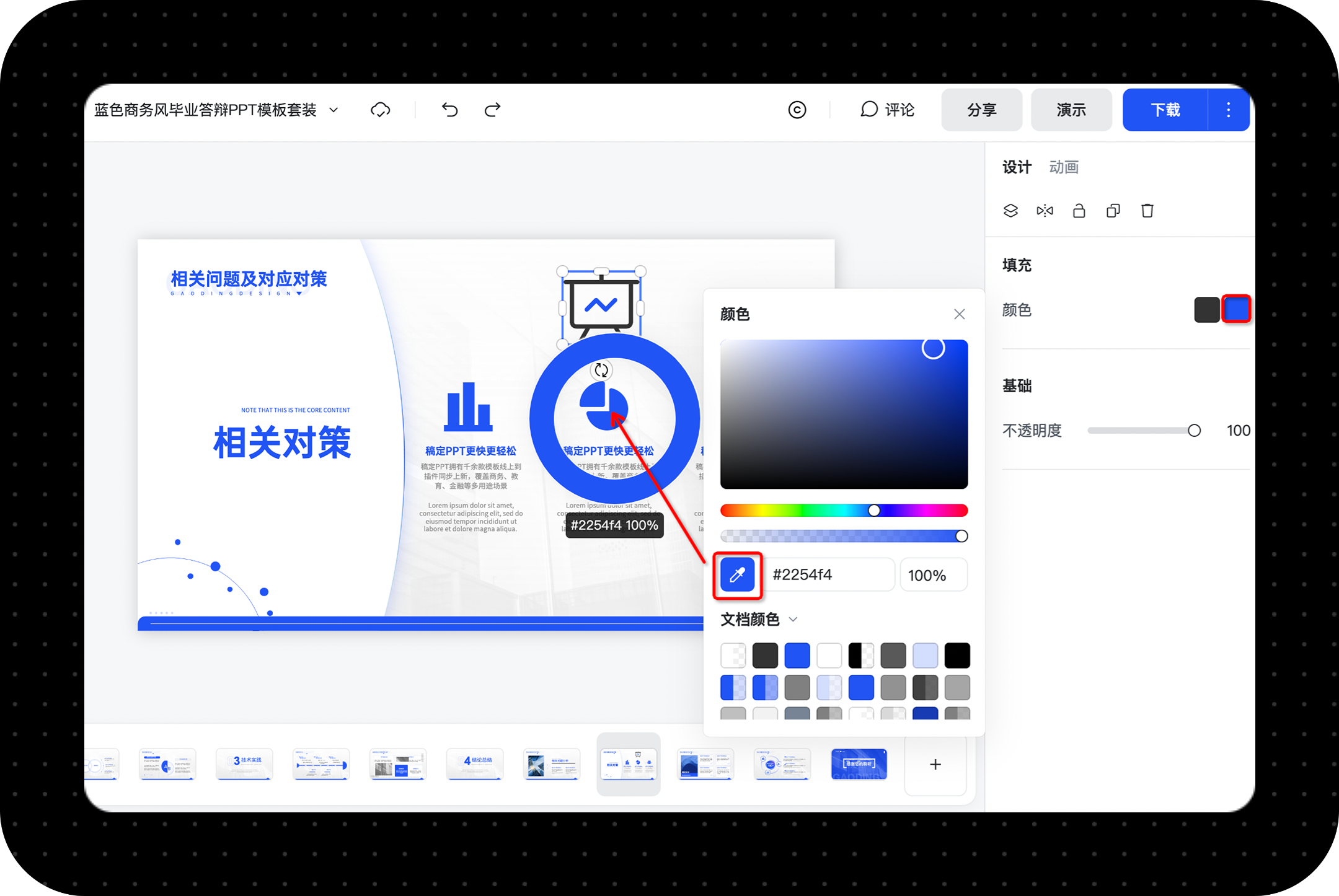Screen dimensions: 1339x896
Task: Switch to the 设计 tab
Action: [1017, 167]
